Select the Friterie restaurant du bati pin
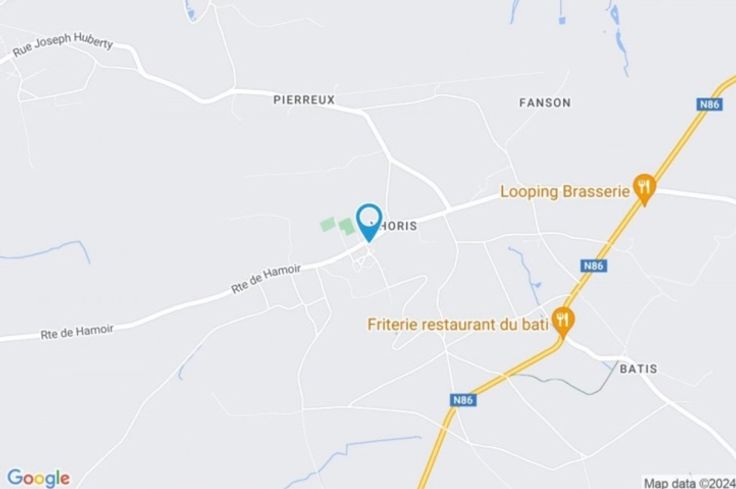Viewport: 736px width, 489px height. [563, 322]
